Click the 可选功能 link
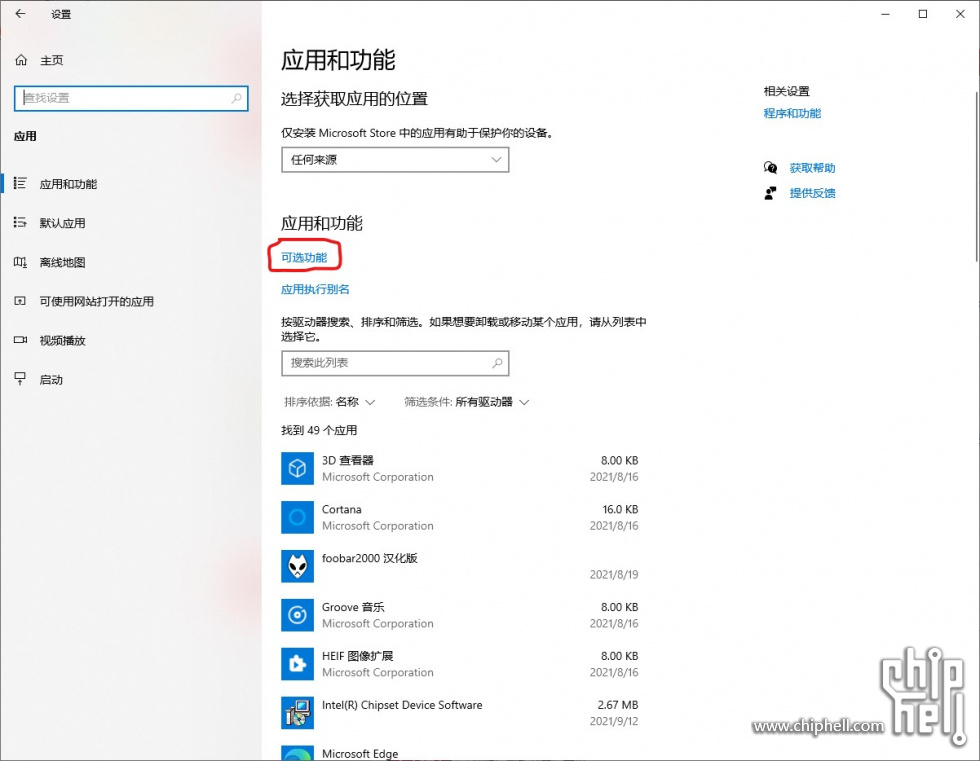The width and height of the screenshot is (980, 761). (x=304, y=258)
